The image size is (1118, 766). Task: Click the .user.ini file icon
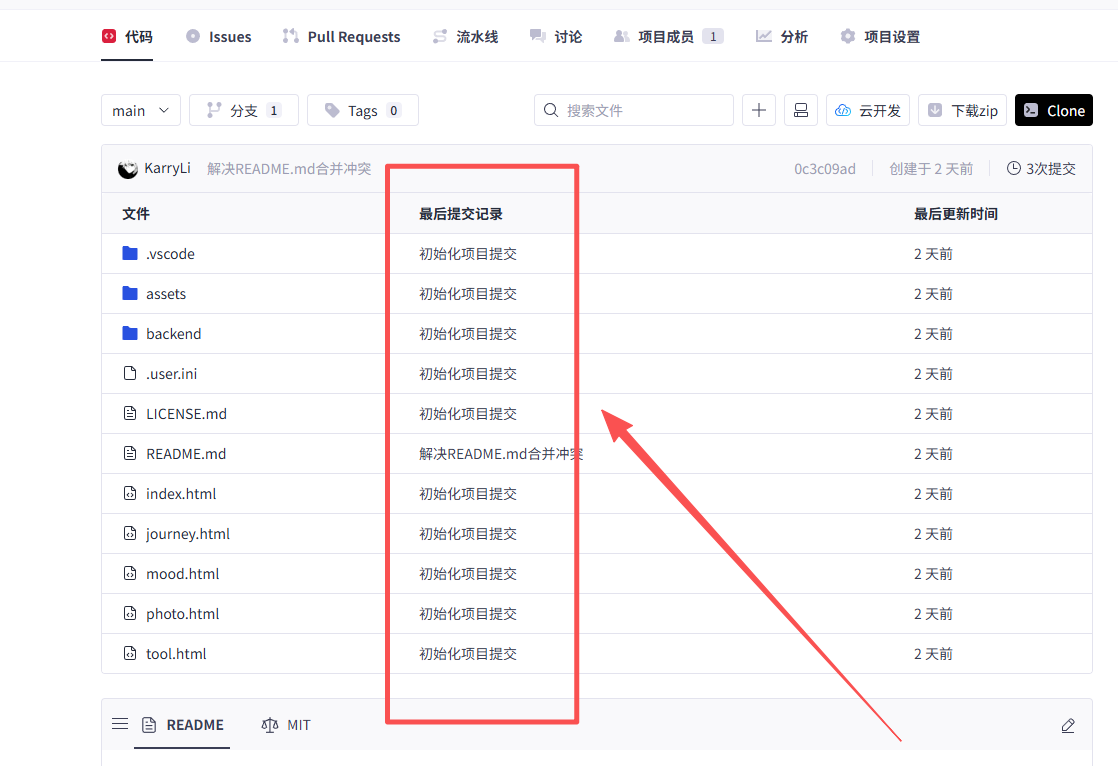coord(130,373)
